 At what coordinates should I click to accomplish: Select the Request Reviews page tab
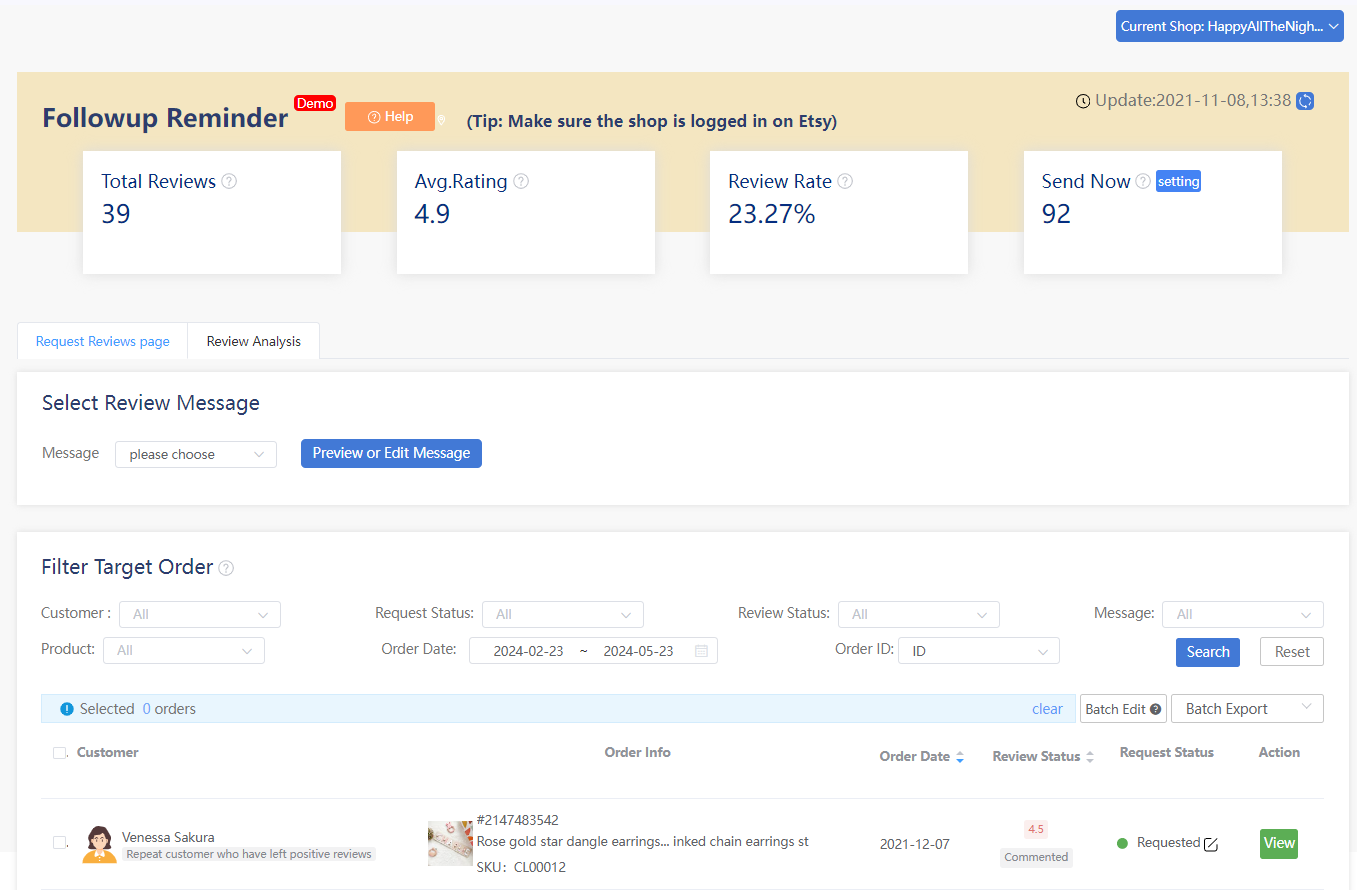(103, 341)
